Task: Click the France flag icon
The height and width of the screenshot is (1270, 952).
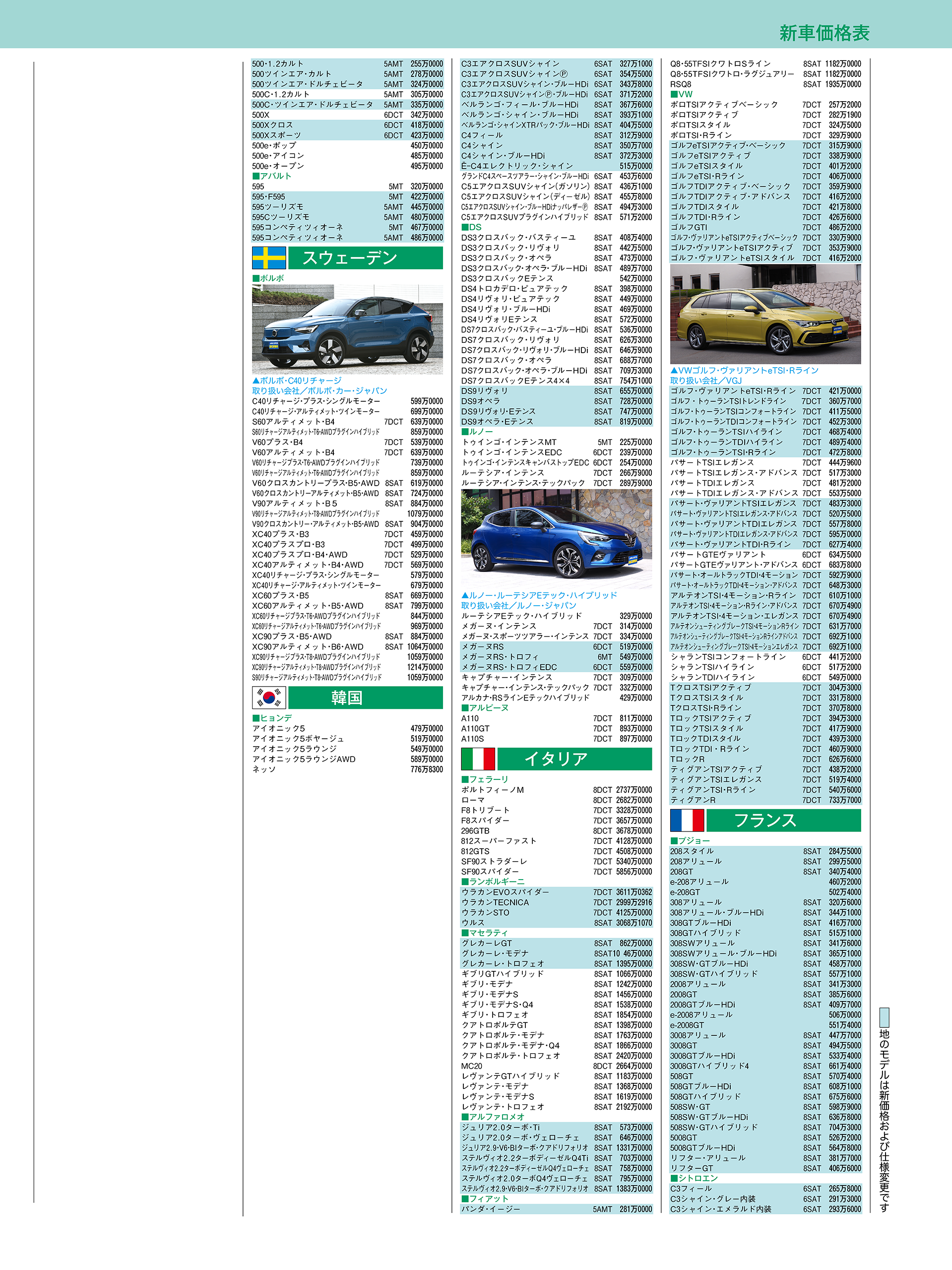Action: [x=687, y=820]
